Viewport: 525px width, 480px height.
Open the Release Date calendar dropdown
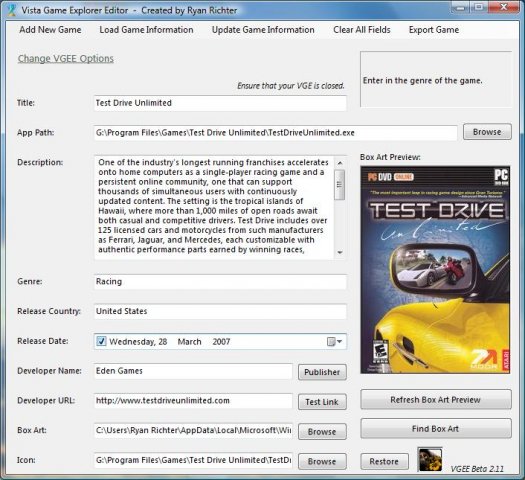[334, 341]
